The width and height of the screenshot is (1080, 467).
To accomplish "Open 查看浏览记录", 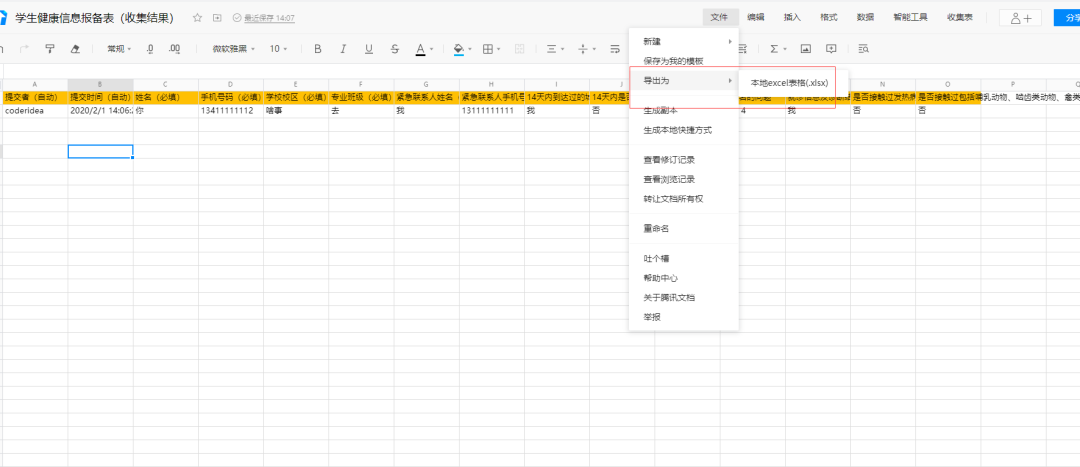I will coord(683,179).
